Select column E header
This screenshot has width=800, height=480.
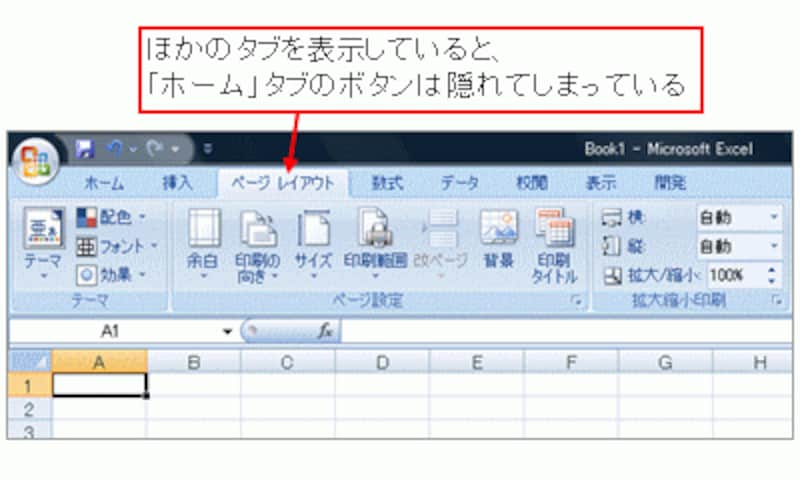[x=477, y=362]
